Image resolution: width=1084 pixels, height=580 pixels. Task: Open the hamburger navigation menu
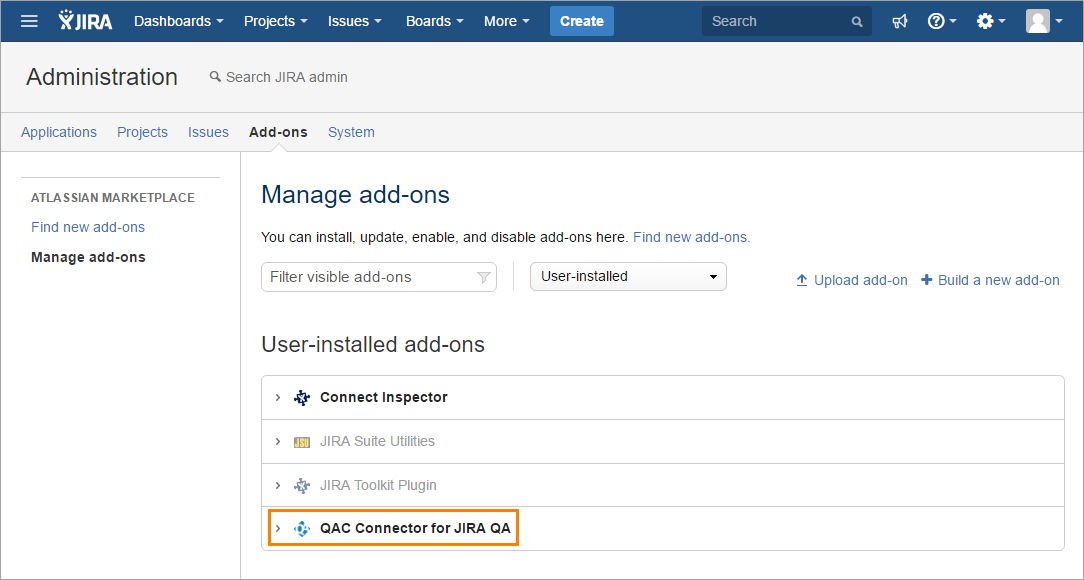coord(28,20)
